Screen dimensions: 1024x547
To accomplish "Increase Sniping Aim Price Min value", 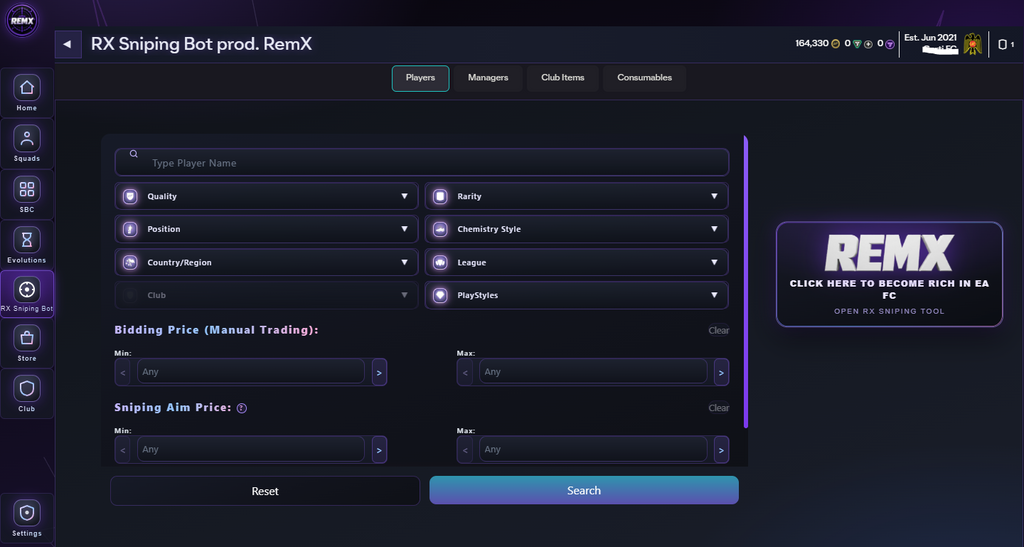I will (379, 450).
